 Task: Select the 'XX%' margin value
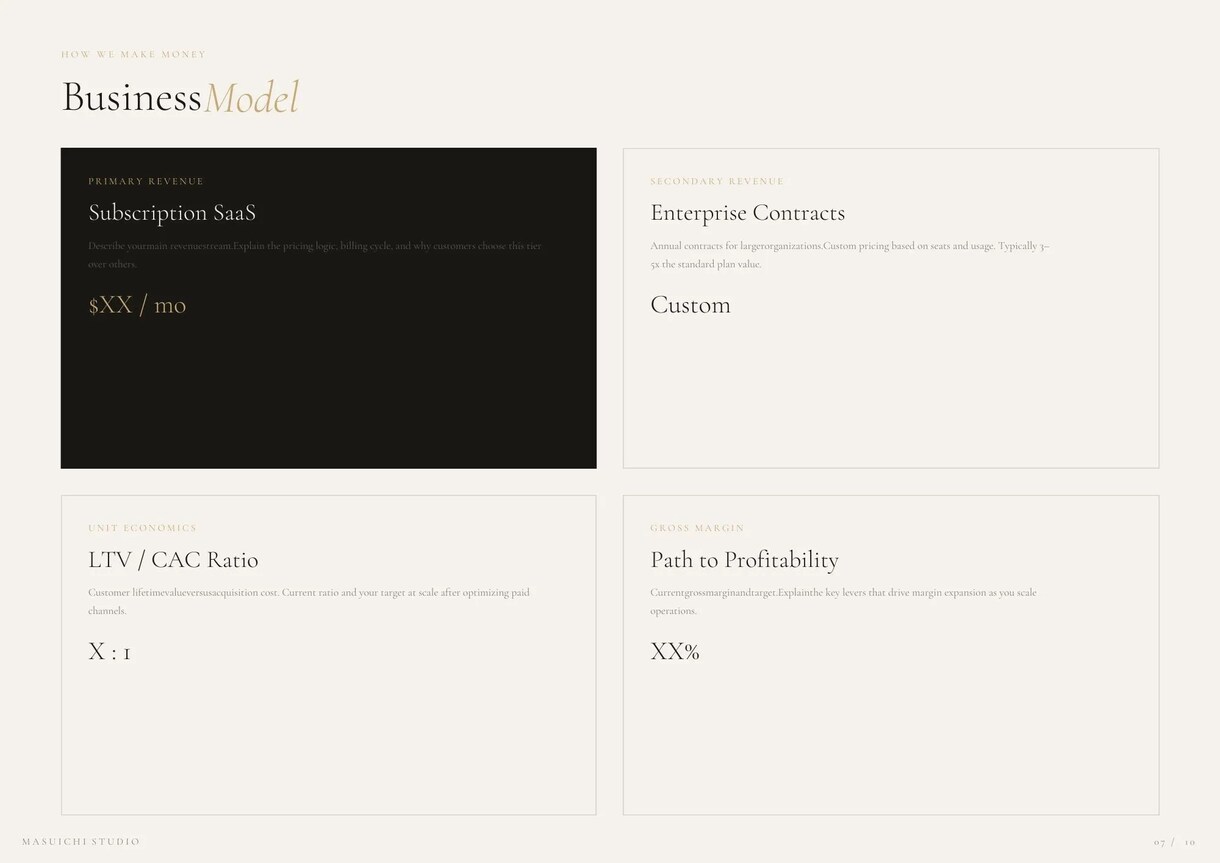click(675, 652)
